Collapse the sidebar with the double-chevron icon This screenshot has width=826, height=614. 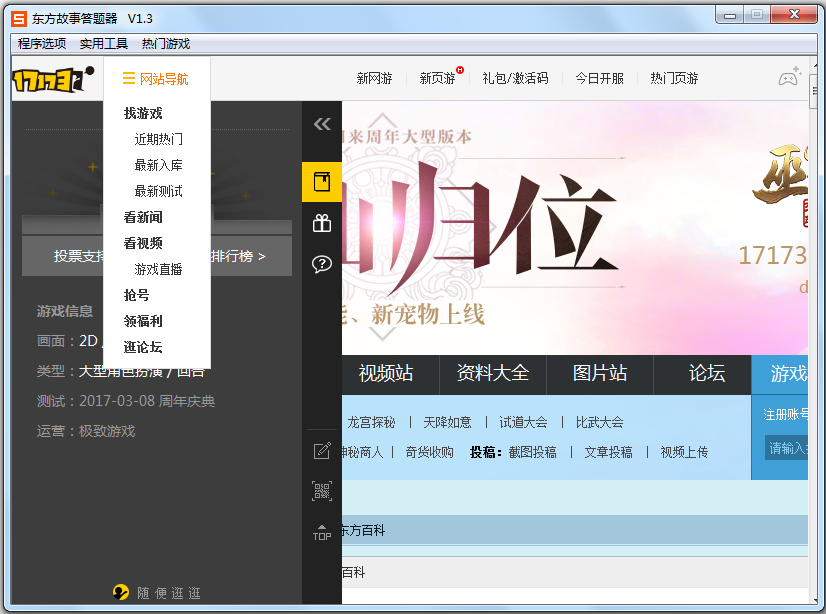tap(321, 124)
